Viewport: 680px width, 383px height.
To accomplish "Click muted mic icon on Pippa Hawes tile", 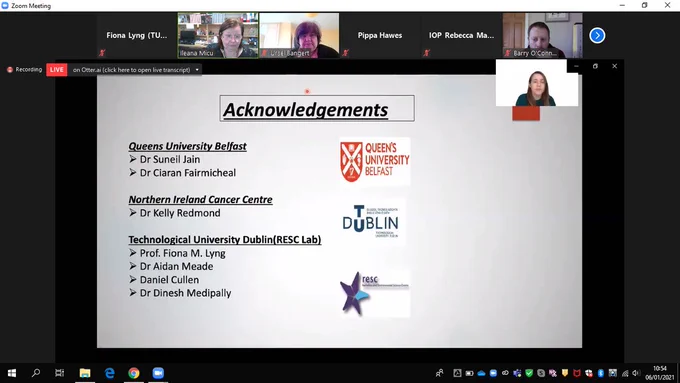I will (x=346, y=53).
